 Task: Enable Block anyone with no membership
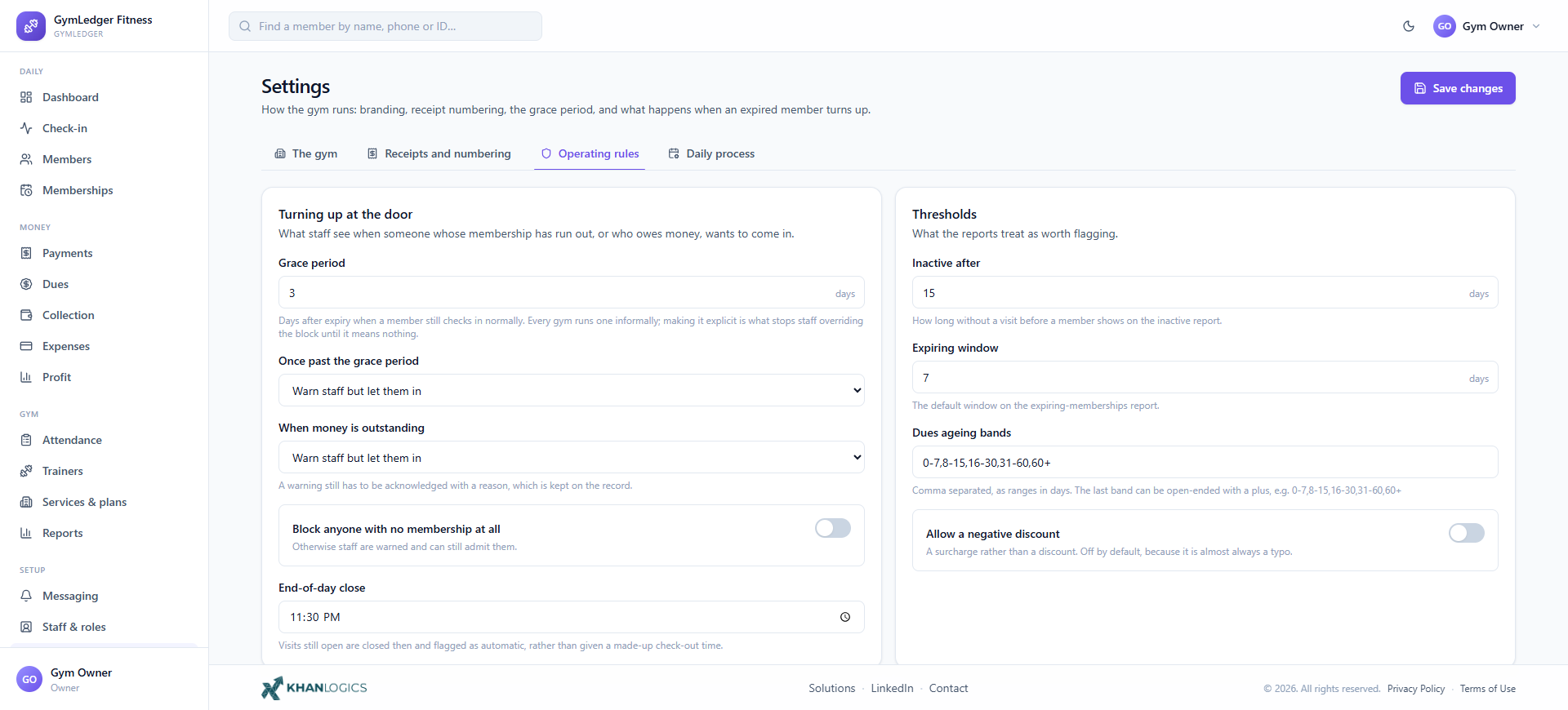tap(833, 528)
